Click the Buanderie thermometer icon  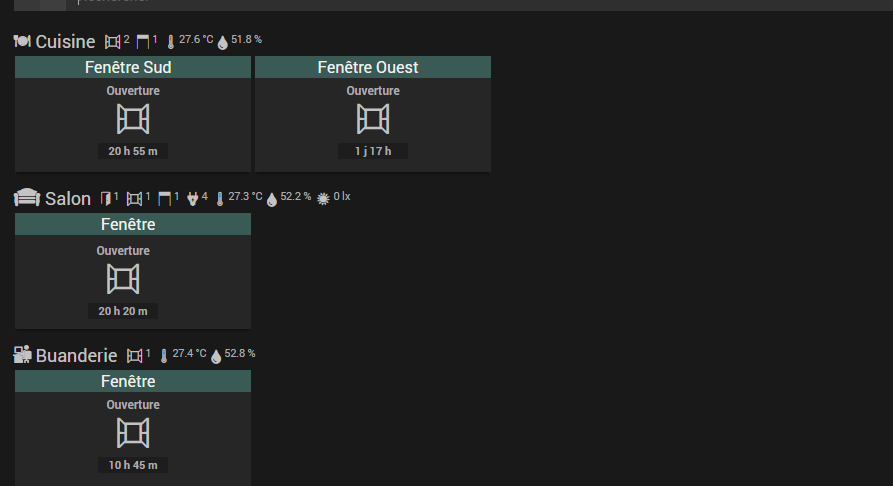(164, 356)
